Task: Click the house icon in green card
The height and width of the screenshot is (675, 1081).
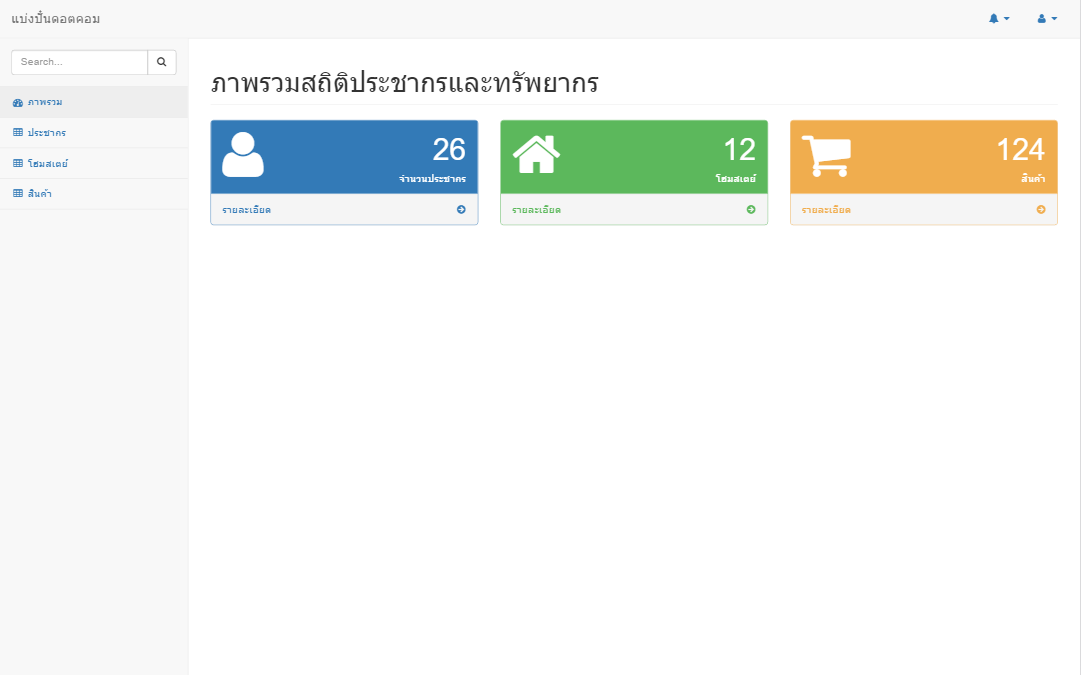Action: (x=536, y=154)
